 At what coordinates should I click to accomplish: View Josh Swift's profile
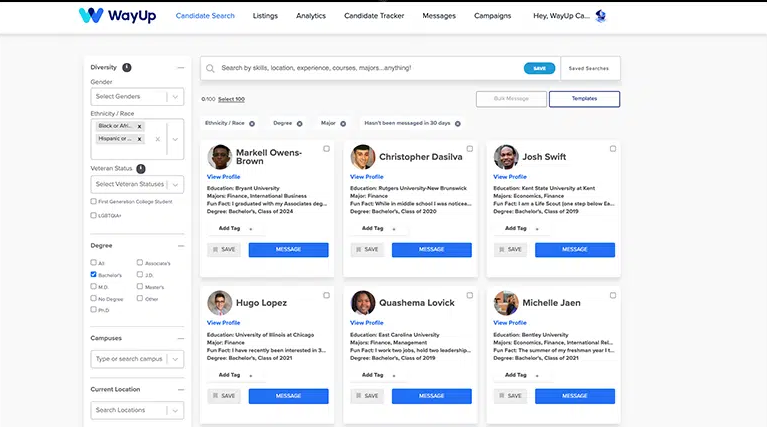pos(510,177)
